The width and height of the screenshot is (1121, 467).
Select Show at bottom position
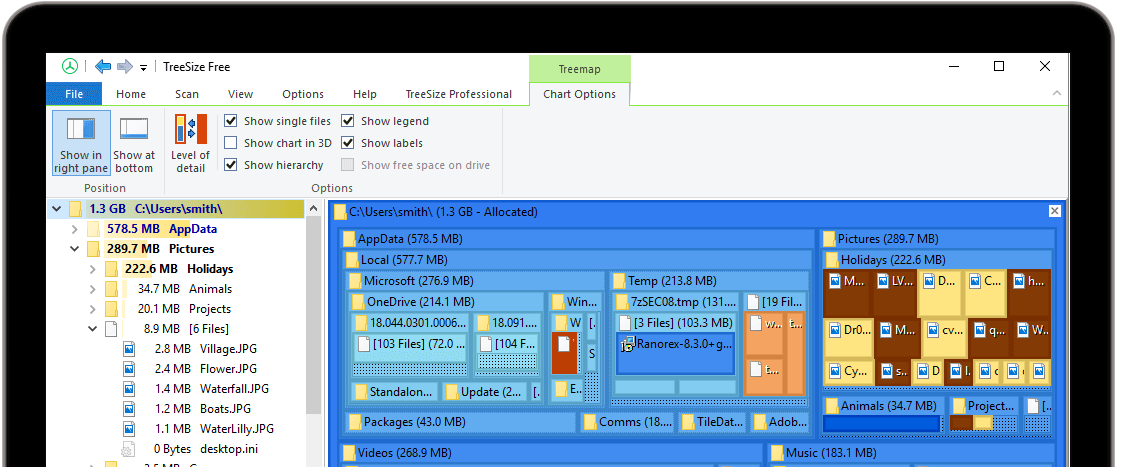(x=134, y=143)
